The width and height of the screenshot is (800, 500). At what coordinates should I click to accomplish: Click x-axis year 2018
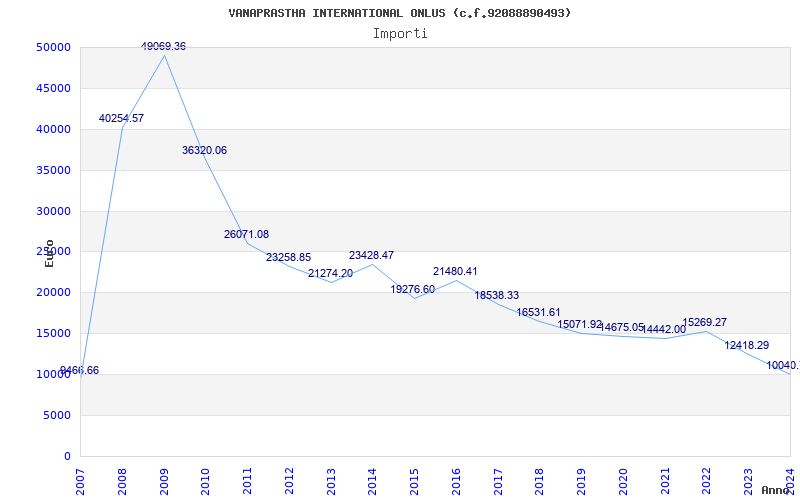tap(540, 482)
